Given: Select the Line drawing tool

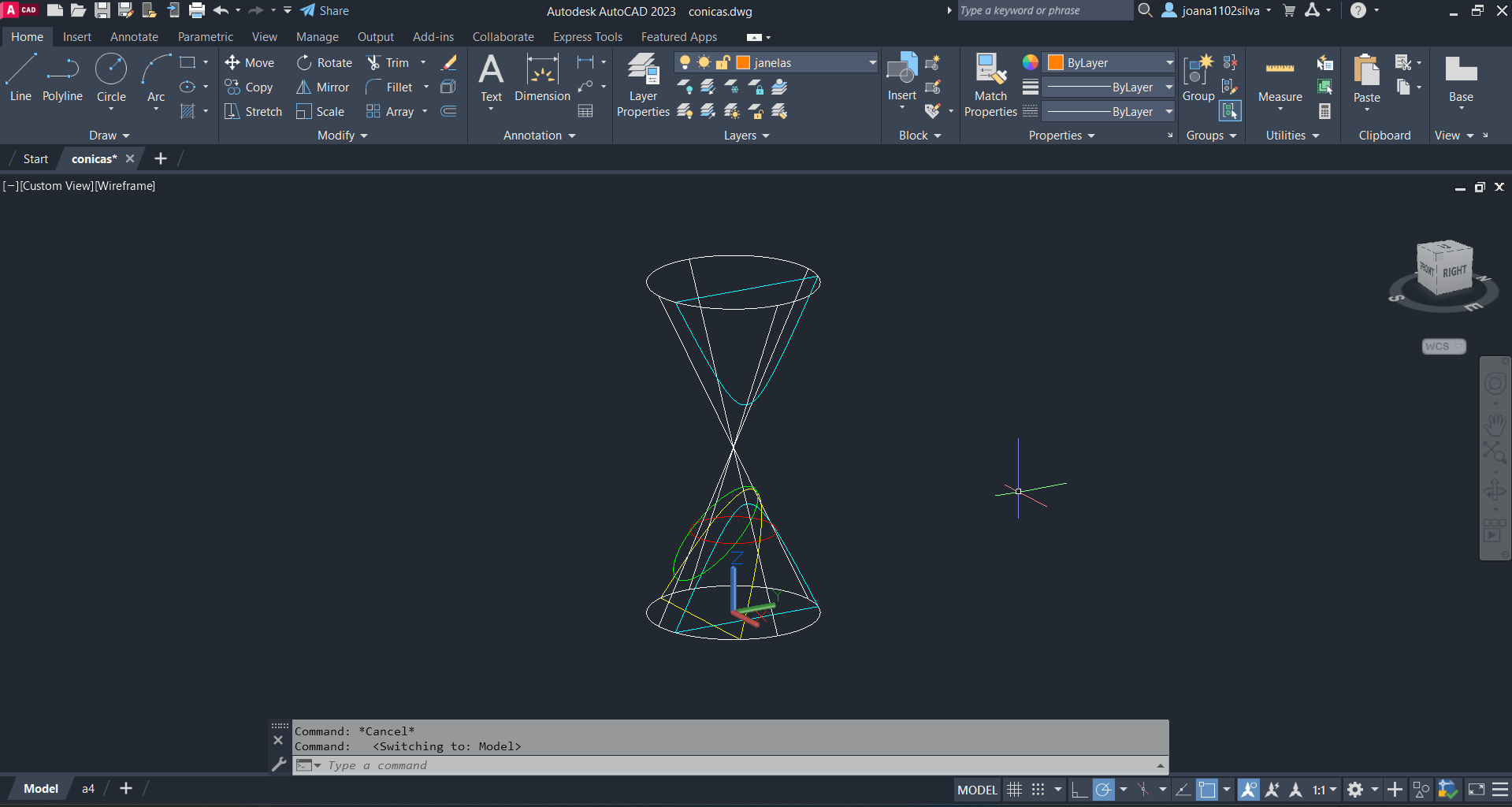Looking at the screenshot, I should (20, 77).
